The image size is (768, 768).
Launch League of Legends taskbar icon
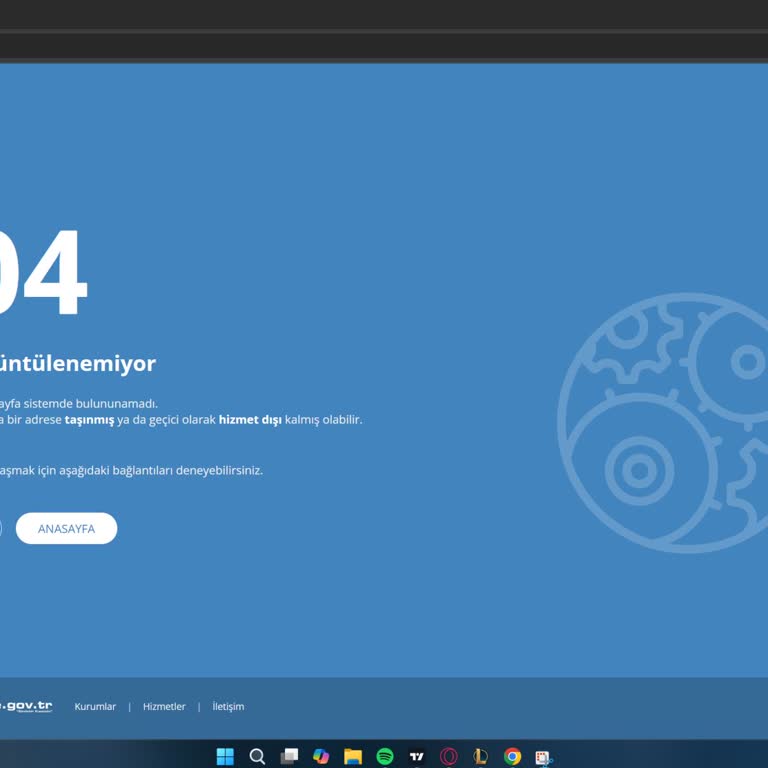coord(481,756)
